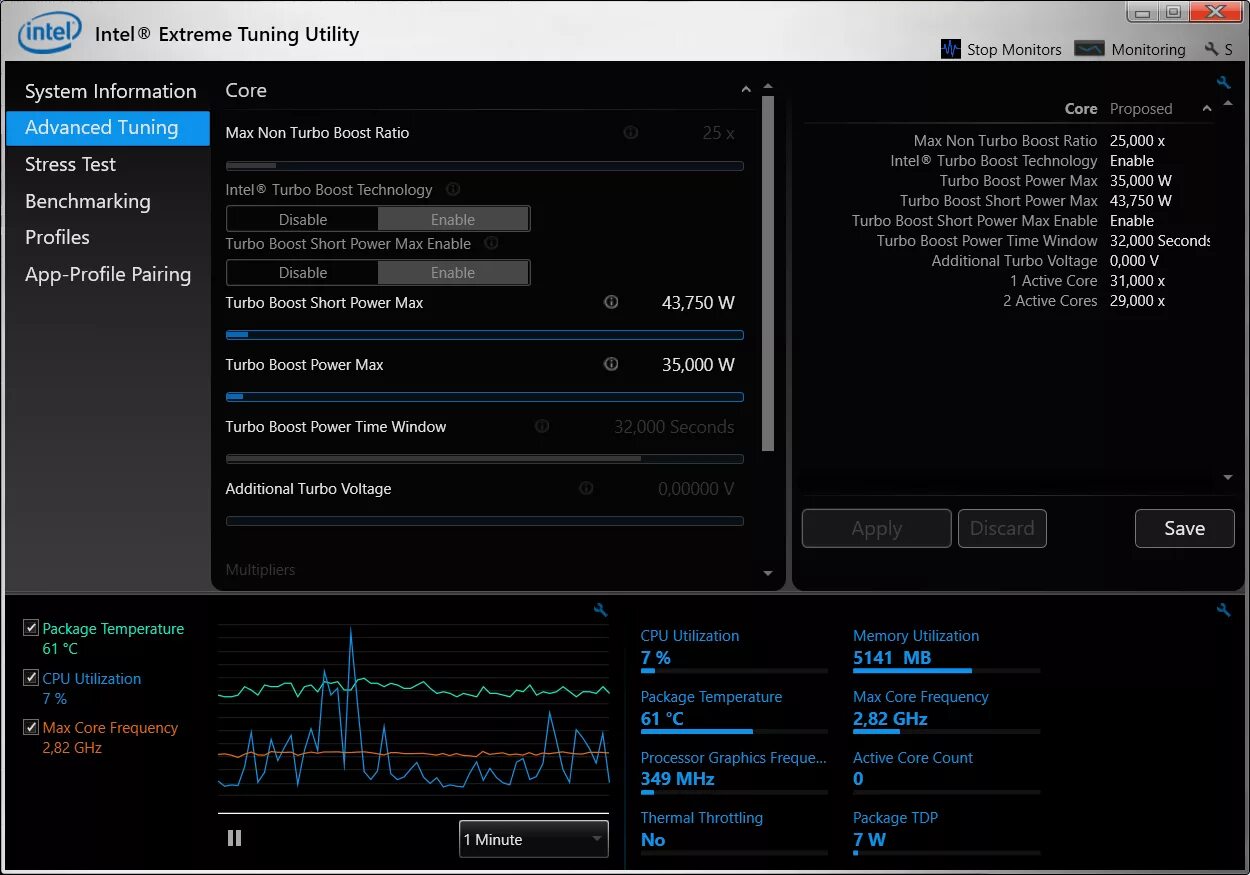Disable Turbo Boost Short Power Max
Image resolution: width=1250 pixels, height=875 pixels.
click(x=303, y=272)
